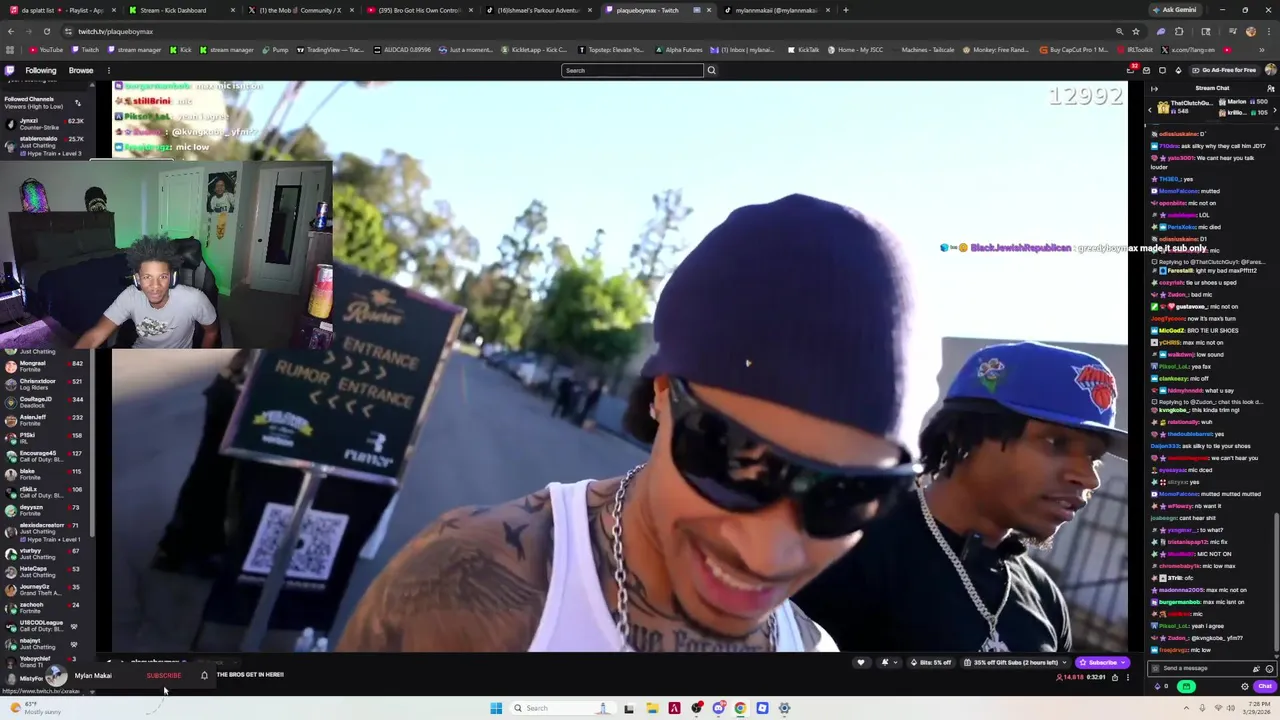Open the Following tab on Twitch
1280x720 pixels.
point(41,70)
